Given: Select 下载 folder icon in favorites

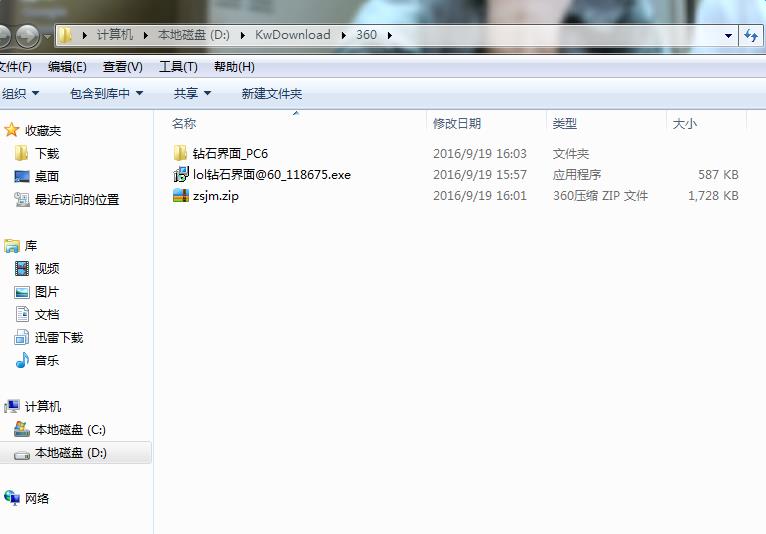Looking at the screenshot, I should [21, 153].
